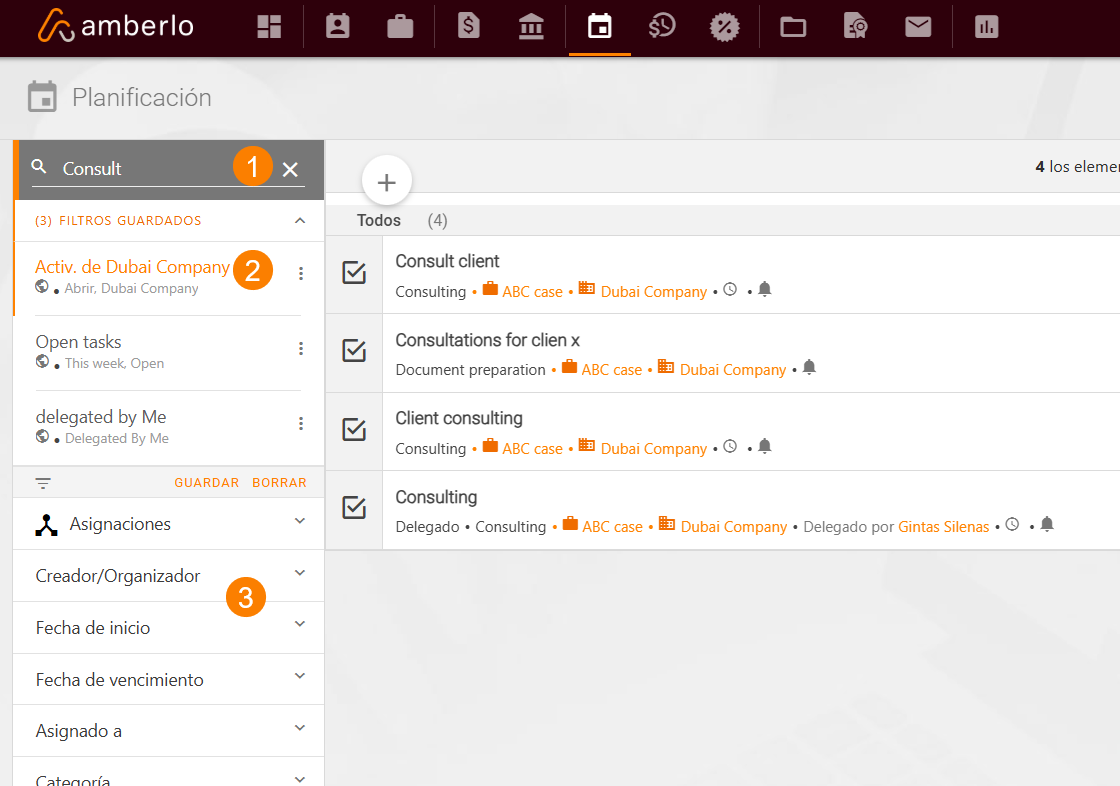Screen dimensions: 1120x786
Task: Open the folder documents icon
Action: click(793, 27)
